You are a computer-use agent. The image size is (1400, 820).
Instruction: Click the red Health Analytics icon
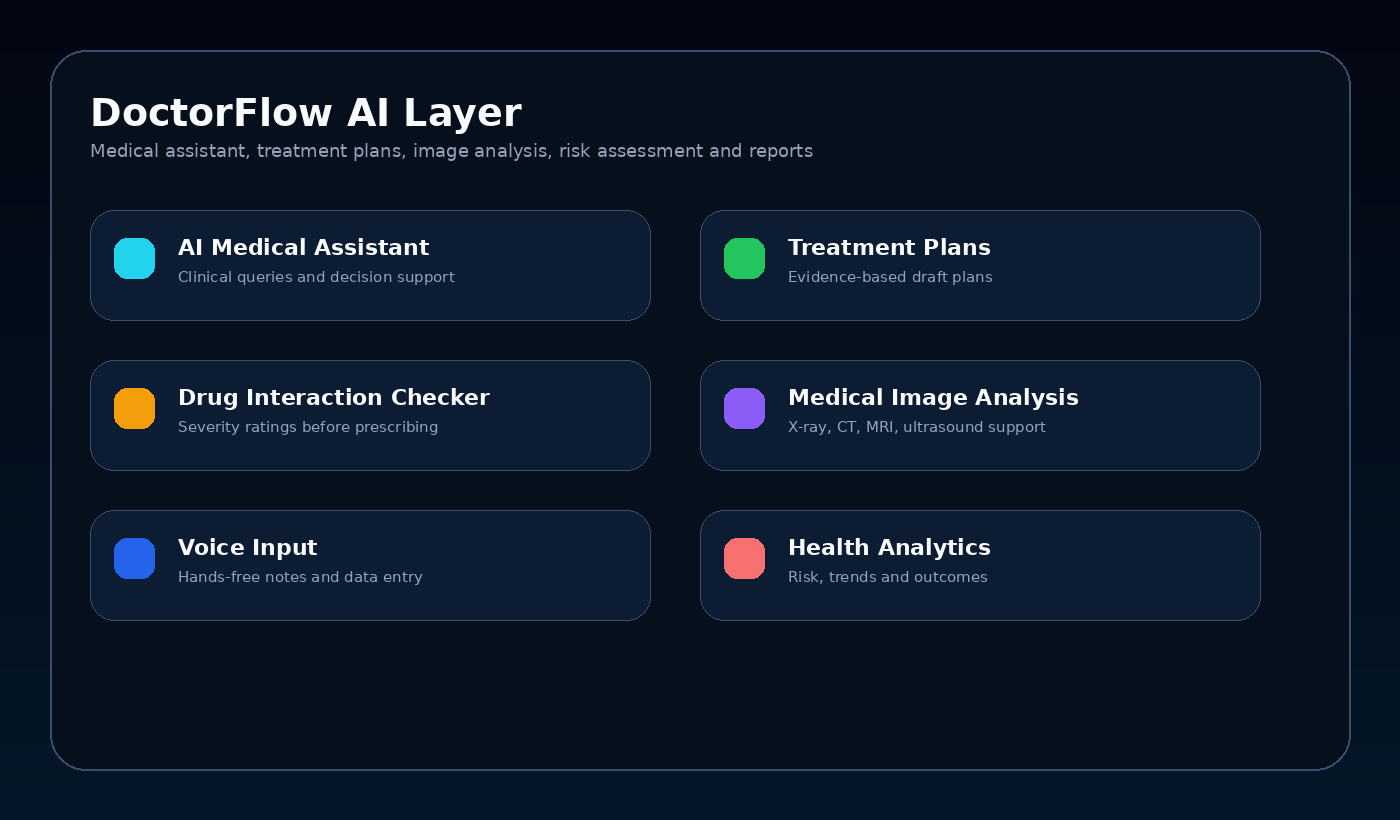744,558
